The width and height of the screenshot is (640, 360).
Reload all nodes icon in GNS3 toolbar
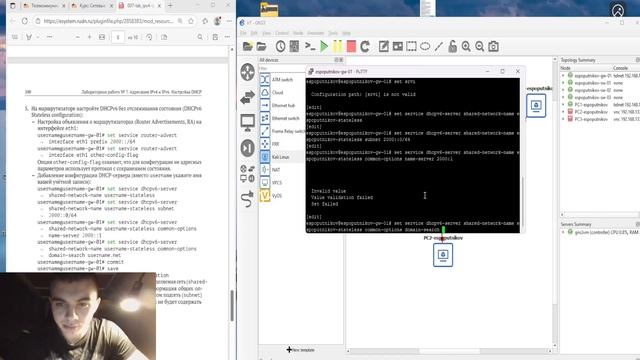click(365, 47)
